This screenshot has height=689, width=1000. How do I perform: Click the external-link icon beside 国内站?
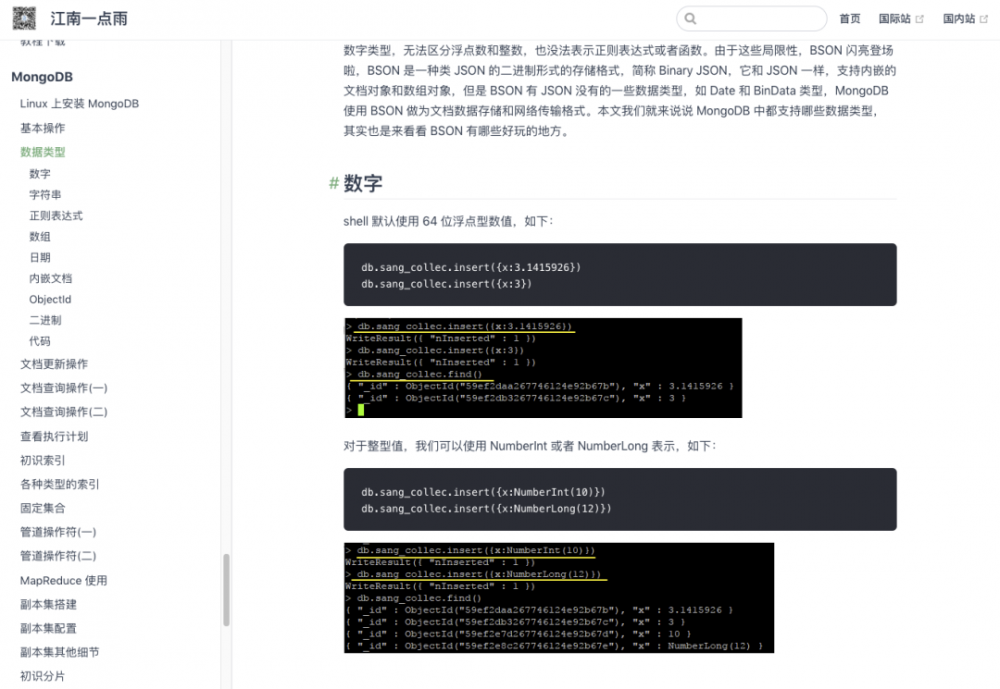985,17
